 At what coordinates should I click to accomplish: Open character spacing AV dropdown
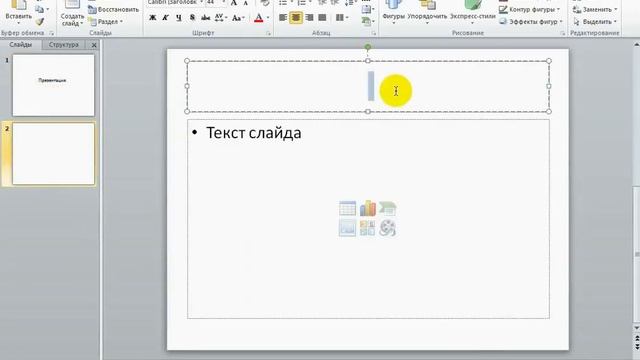click(220, 18)
